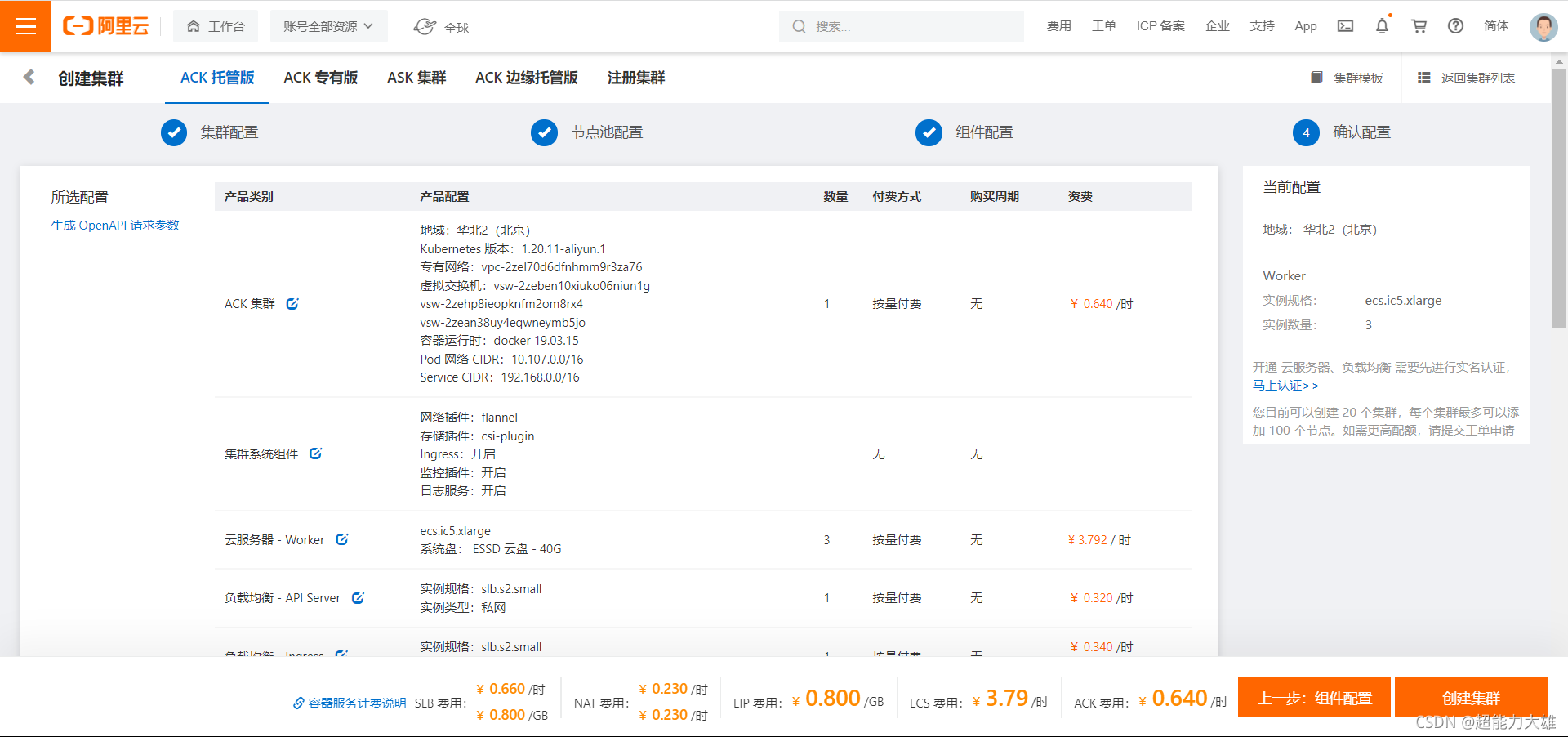Click the 创建集群 create button

pyautogui.click(x=1471, y=697)
